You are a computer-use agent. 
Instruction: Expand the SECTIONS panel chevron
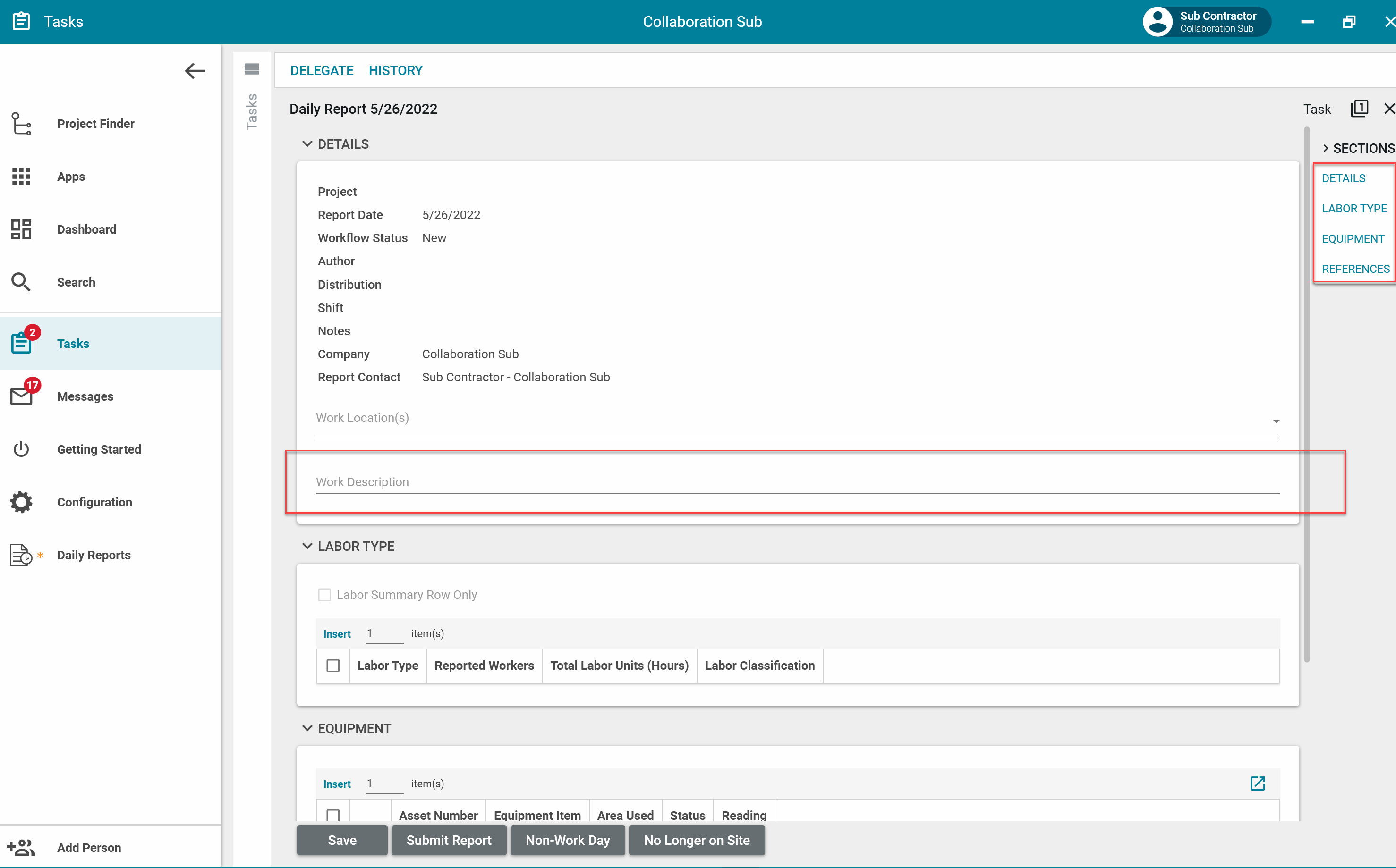pyautogui.click(x=1325, y=148)
